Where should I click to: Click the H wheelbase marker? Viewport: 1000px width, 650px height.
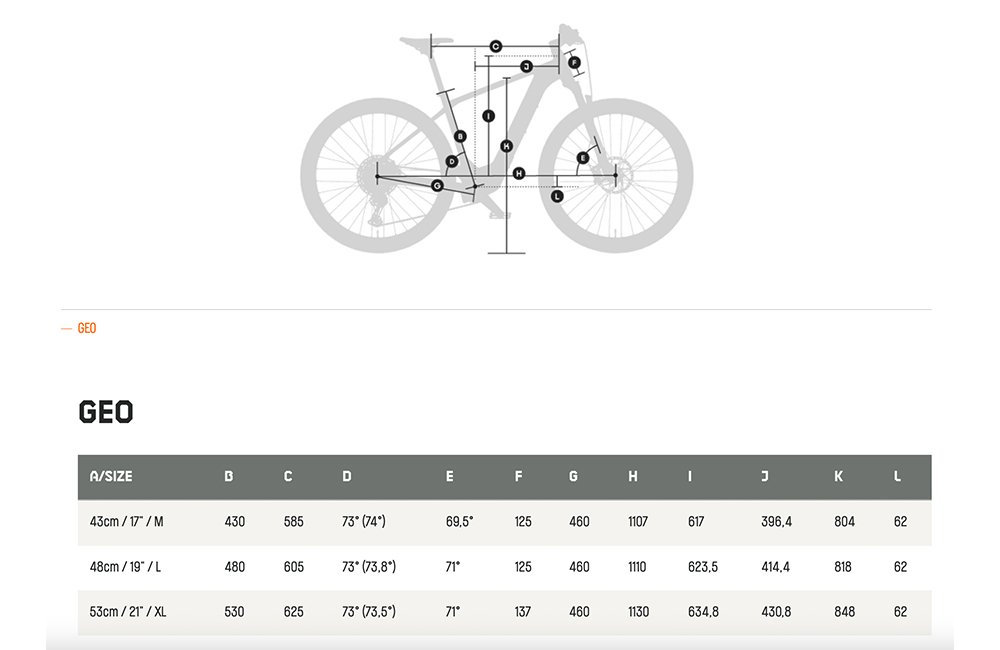(518, 174)
